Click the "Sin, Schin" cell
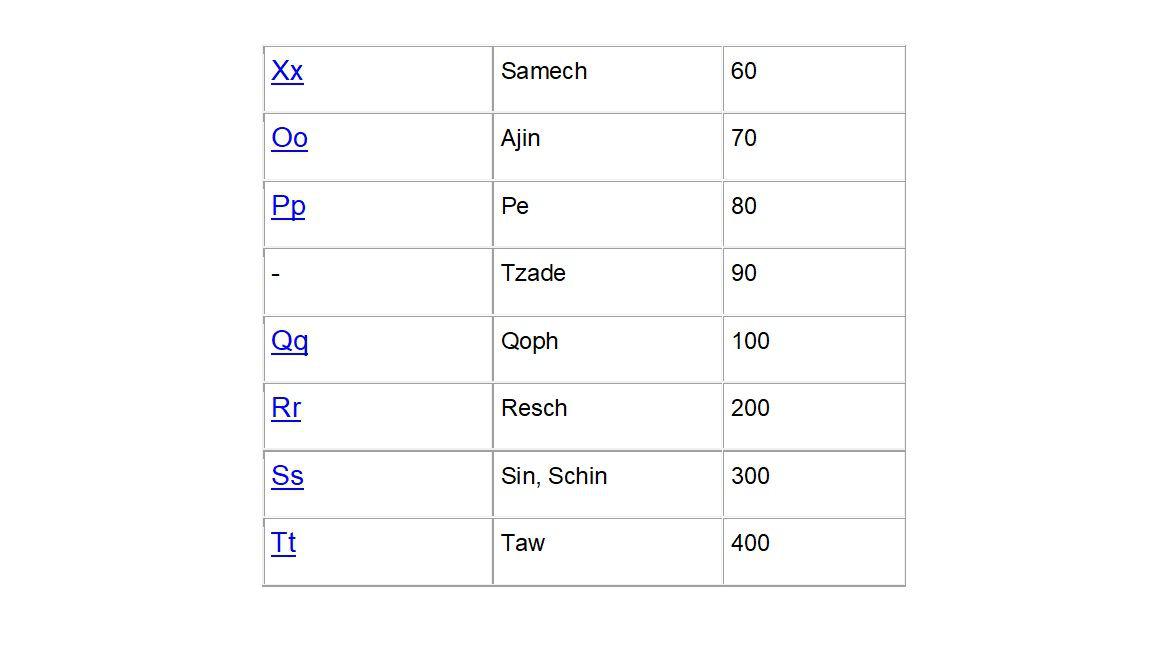Image resolution: width=1152 pixels, height=648 pixels. tap(553, 476)
